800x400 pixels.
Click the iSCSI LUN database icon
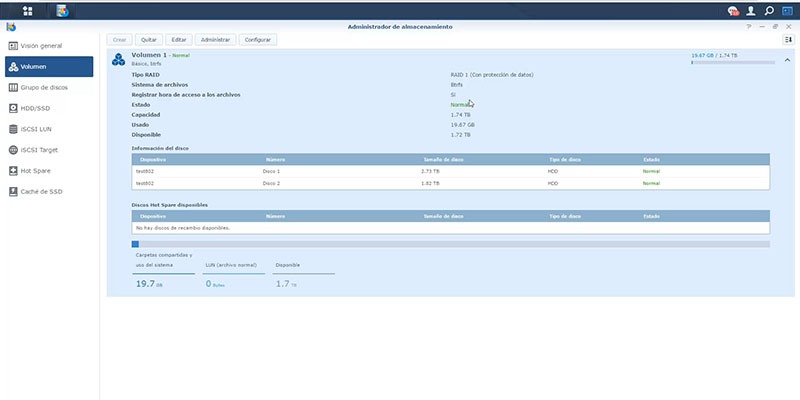pos(13,129)
